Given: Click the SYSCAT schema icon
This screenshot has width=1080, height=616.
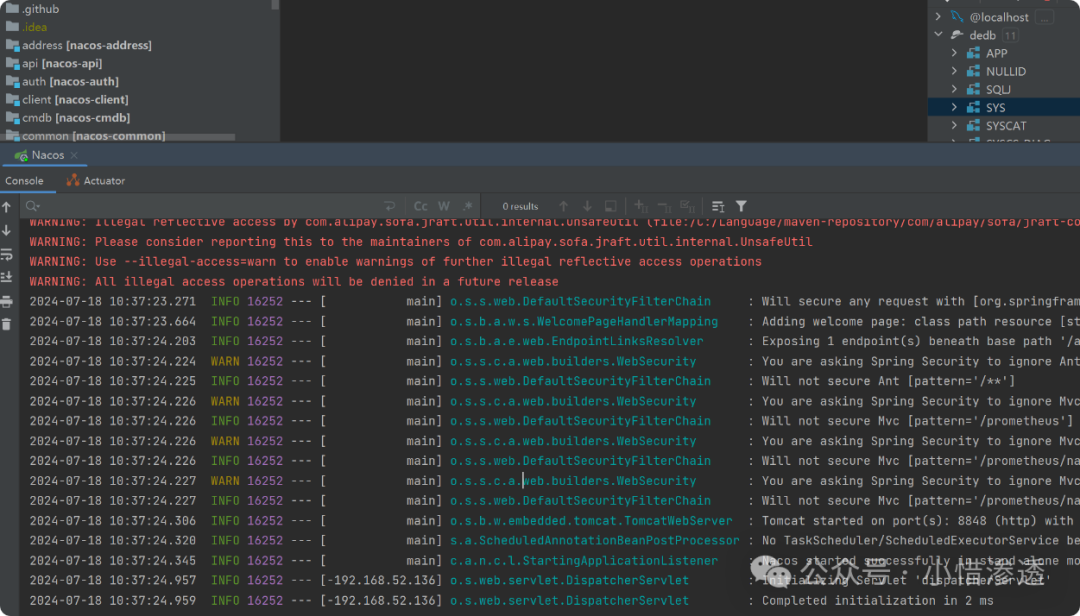Looking at the screenshot, I should 973,125.
